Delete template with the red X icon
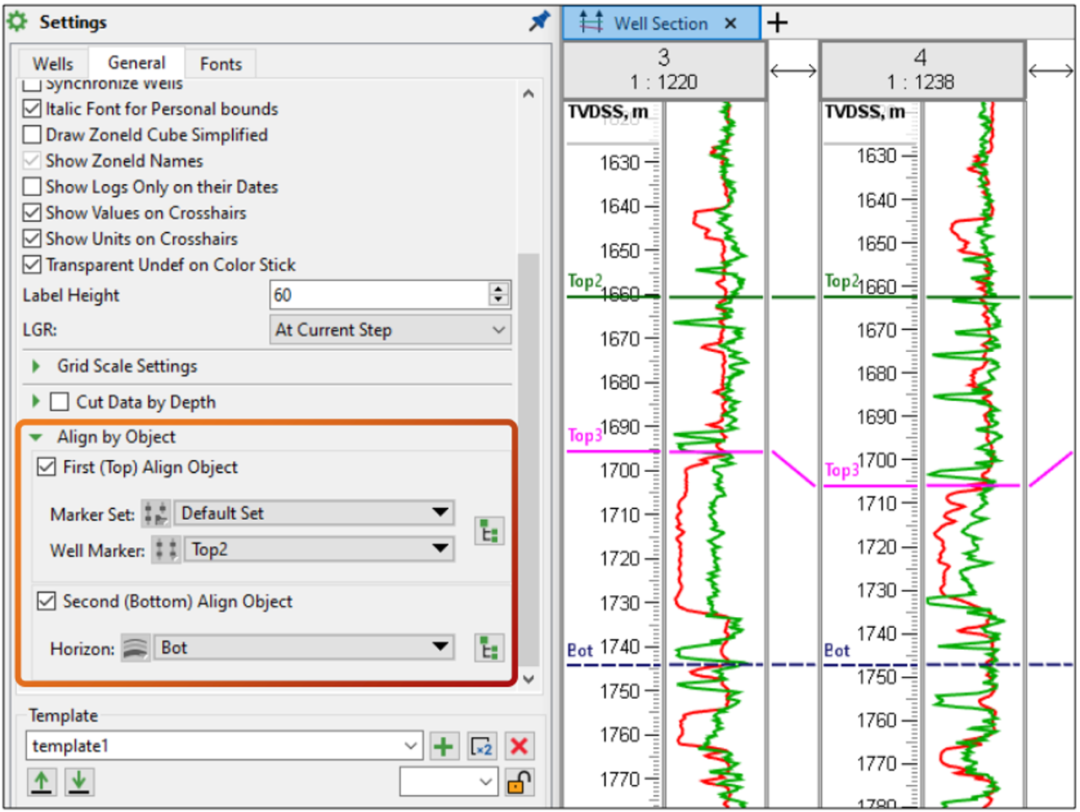Image resolution: width=1080 pixels, height=812 pixels. 517,746
